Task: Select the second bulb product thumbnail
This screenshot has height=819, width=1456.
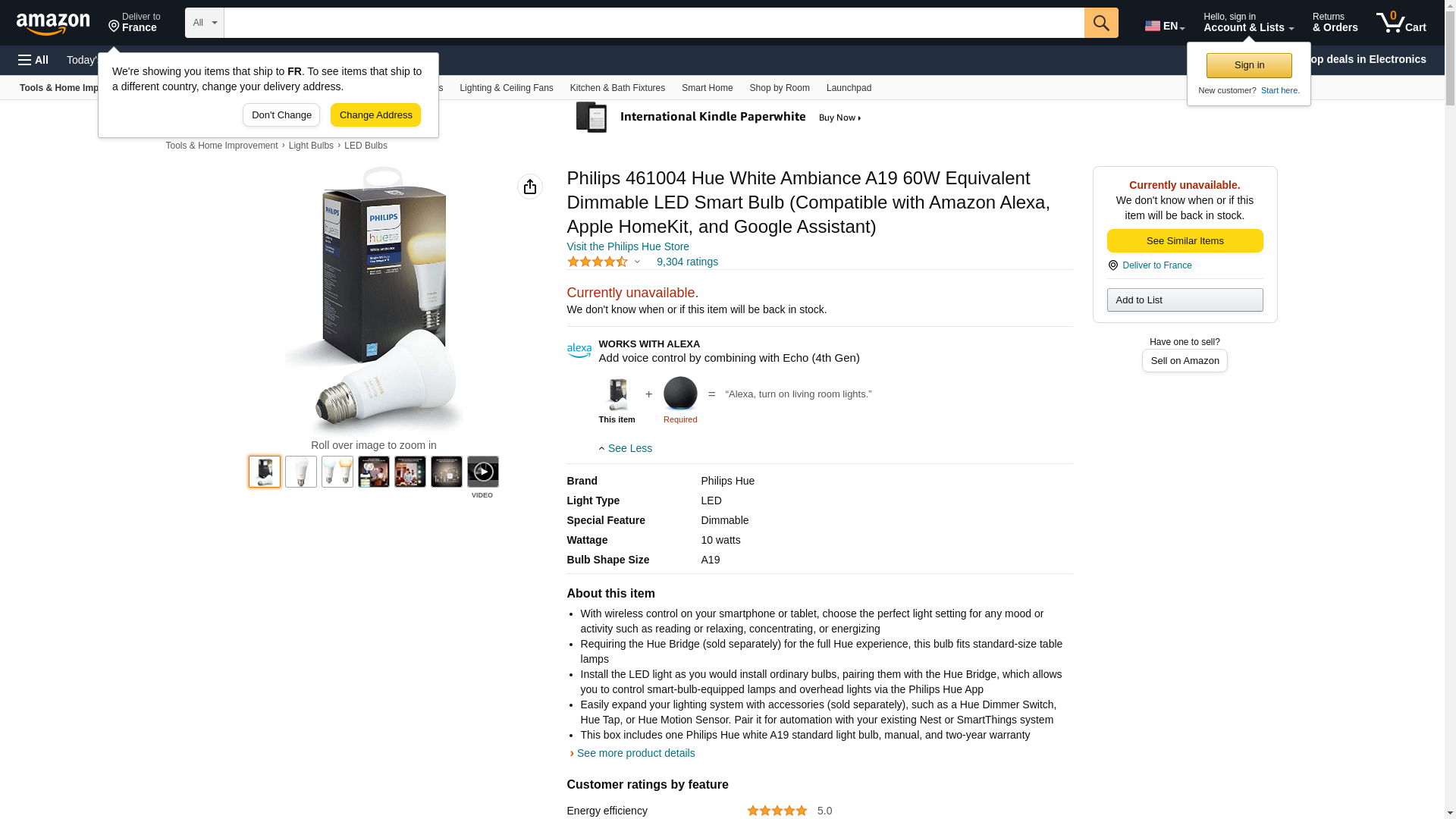Action: click(301, 472)
